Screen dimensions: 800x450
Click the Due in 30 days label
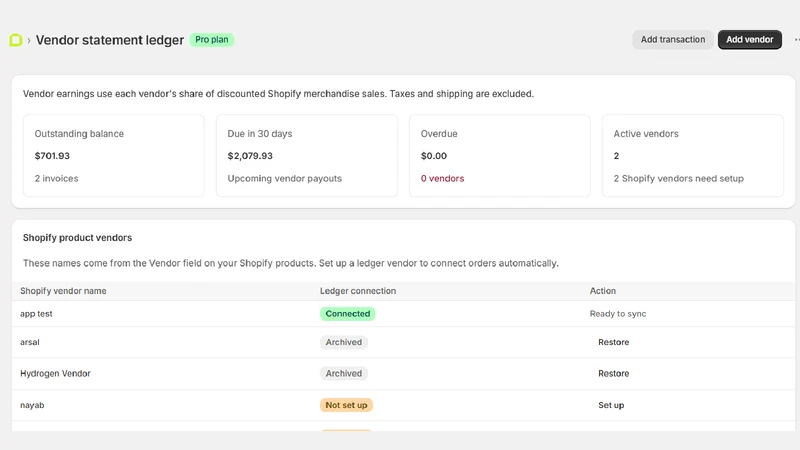point(260,134)
